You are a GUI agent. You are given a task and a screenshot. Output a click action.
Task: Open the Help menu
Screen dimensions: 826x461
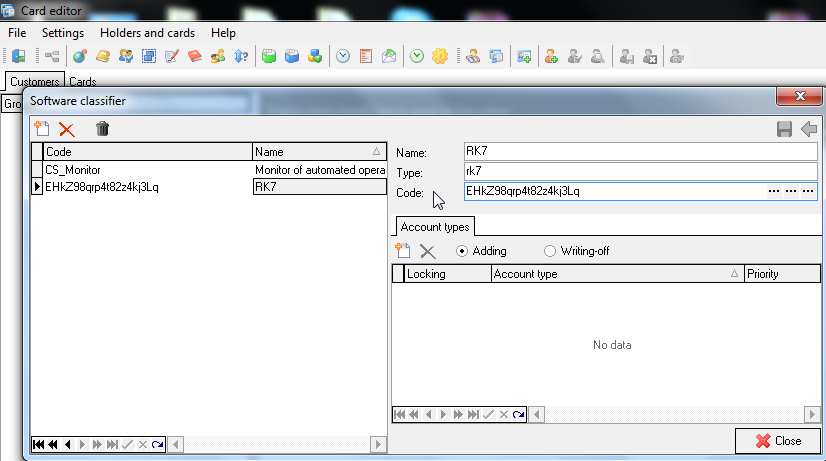(x=223, y=33)
